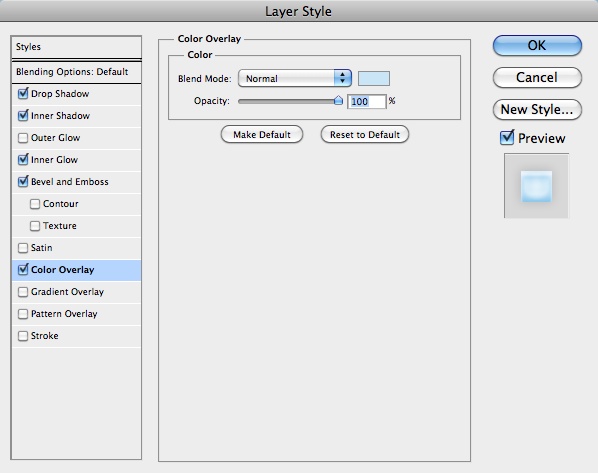Viewport: 598px width, 473px height.
Task: Toggle the Preview checkbox
Action: (507, 137)
